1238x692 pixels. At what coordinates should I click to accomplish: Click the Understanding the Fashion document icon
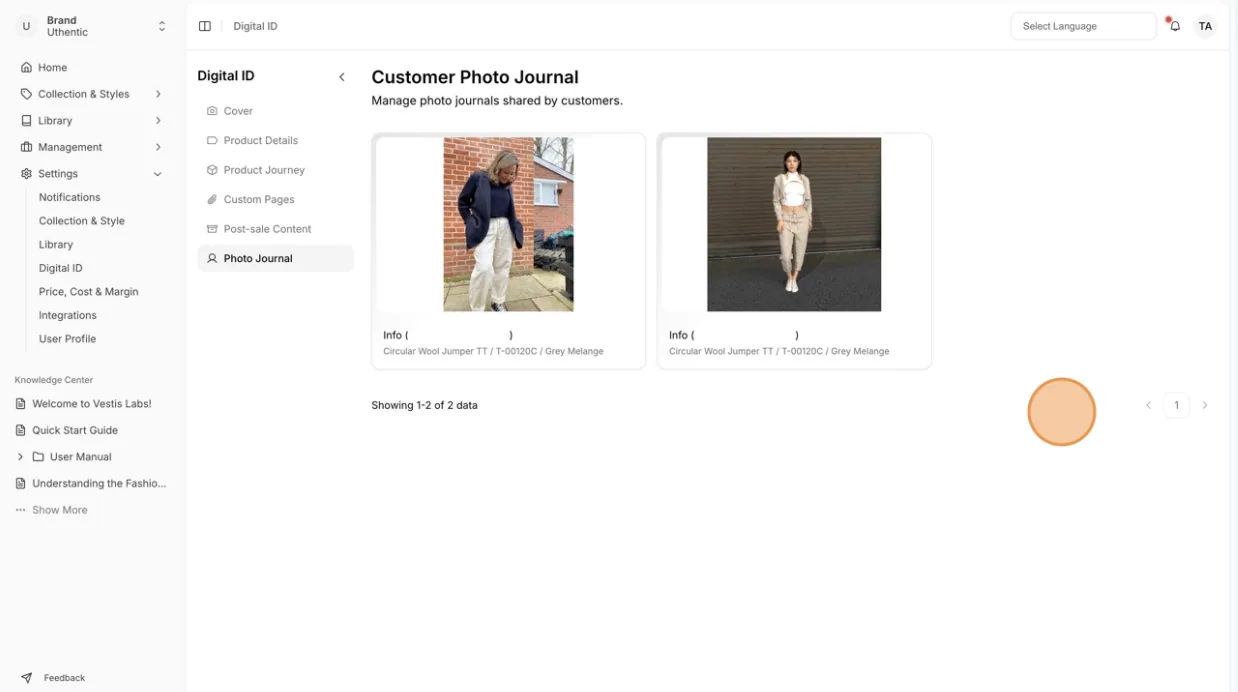pyautogui.click(x=21, y=484)
